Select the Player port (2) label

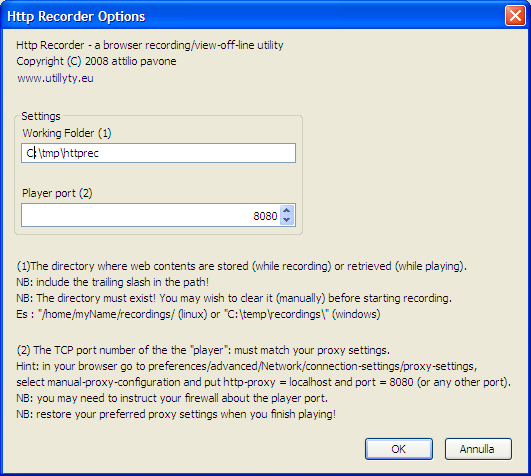click(x=57, y=193)
